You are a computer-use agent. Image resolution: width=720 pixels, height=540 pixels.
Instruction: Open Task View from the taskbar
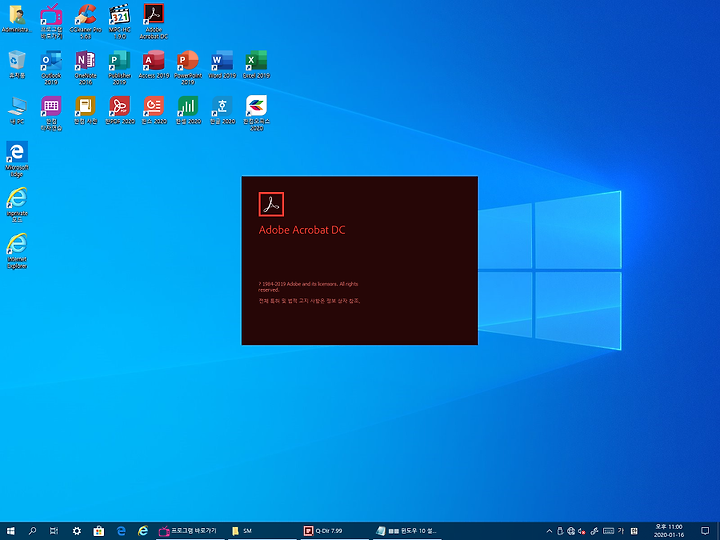pyautogui.click(x=54, y=531)
